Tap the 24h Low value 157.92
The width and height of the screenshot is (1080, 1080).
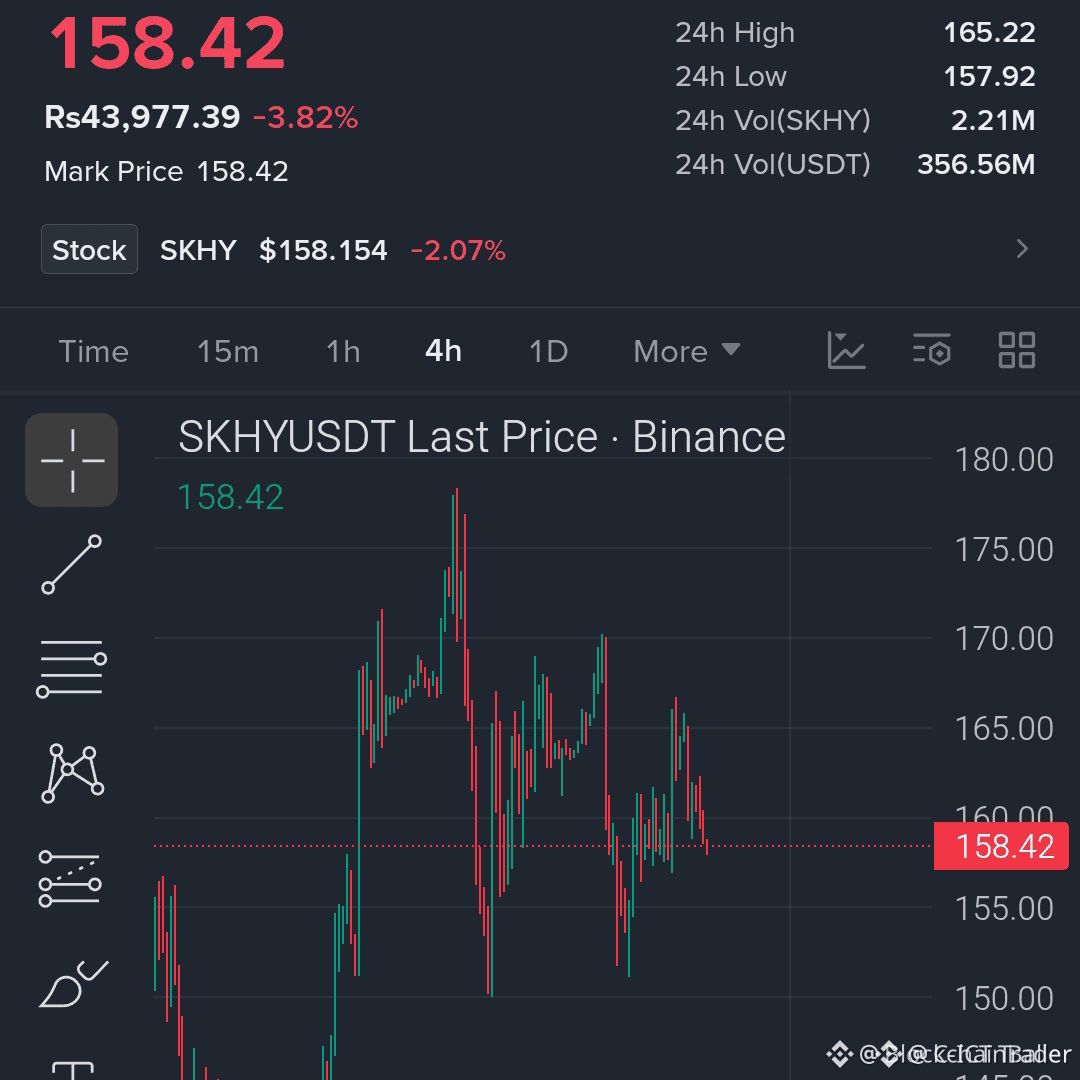tap(989, 76)
